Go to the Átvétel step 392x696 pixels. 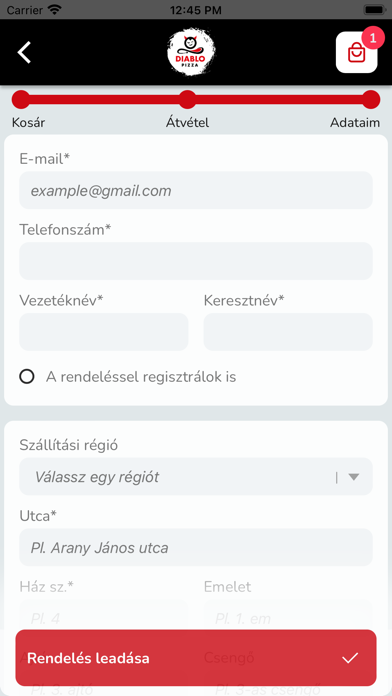click(x=187, y=123)
